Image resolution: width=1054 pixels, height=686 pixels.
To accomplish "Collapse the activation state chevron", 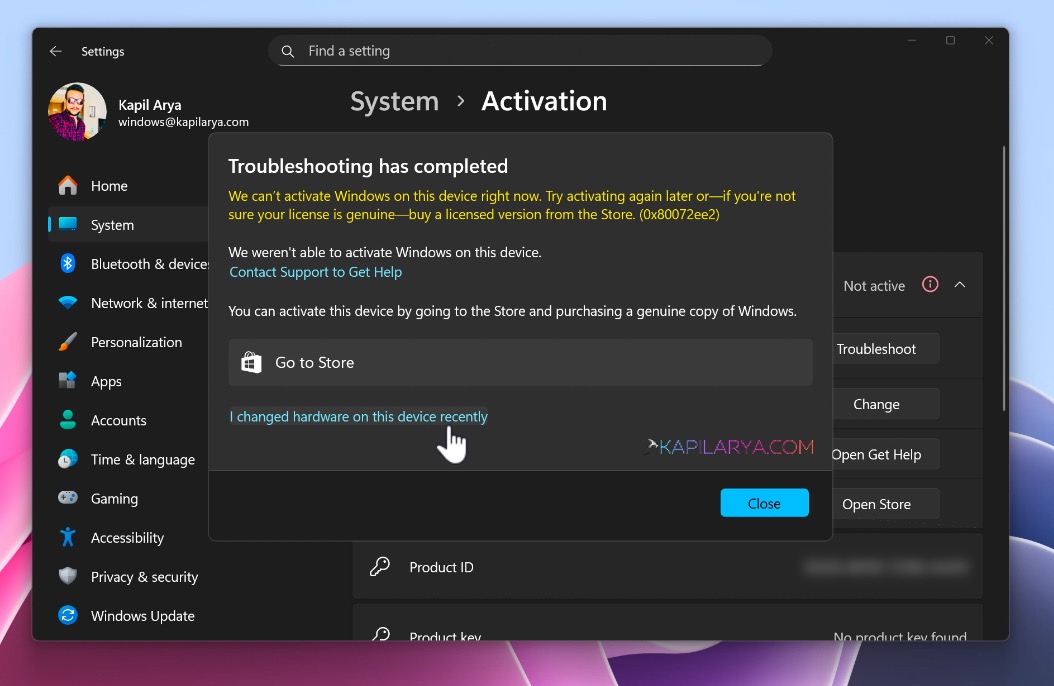I will tap(960, 285).
